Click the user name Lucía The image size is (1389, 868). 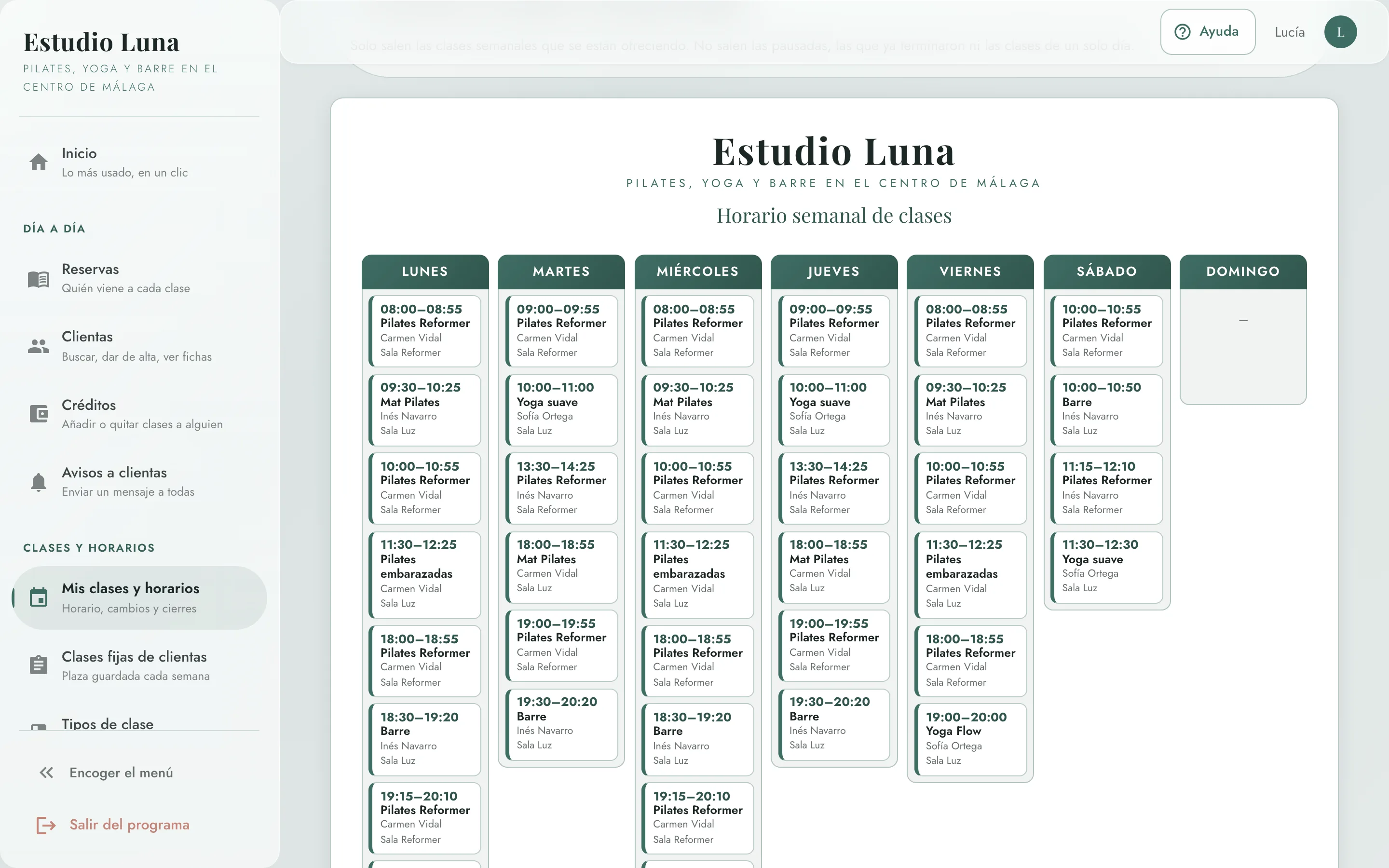(x=1290, y=32)
